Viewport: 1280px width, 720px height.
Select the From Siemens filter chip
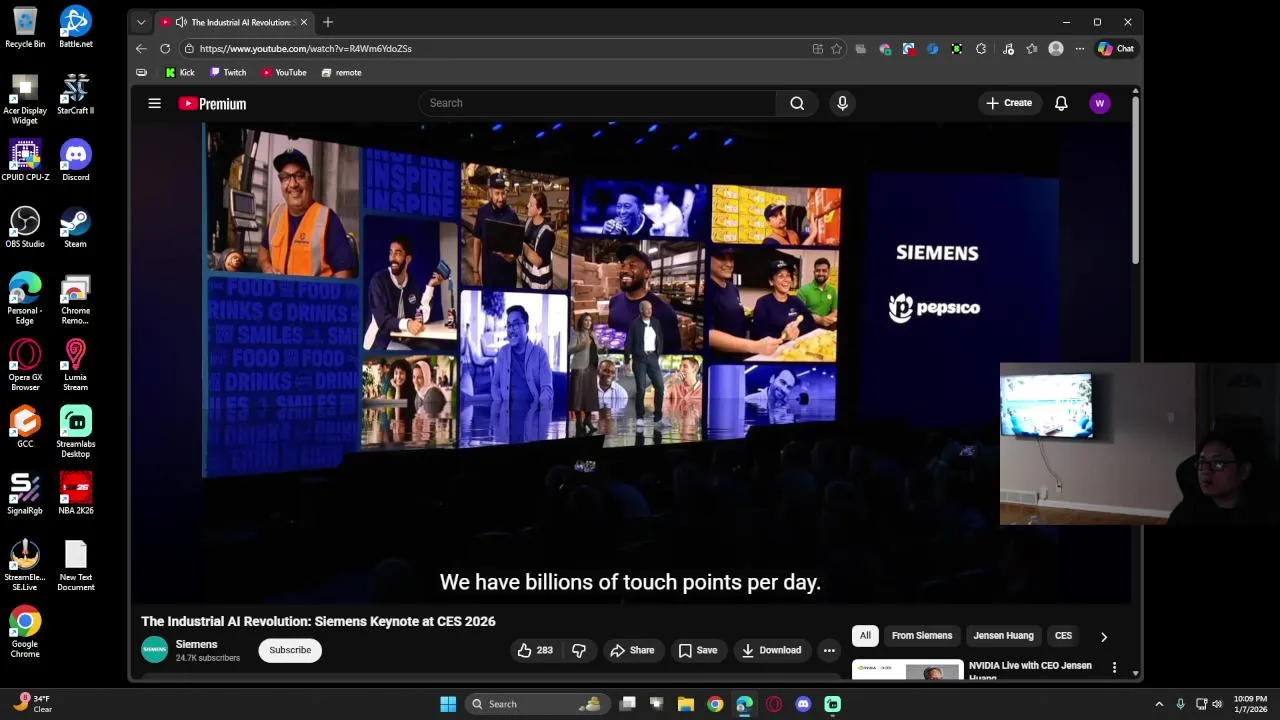pyautogui.click(x=922, y=636)
